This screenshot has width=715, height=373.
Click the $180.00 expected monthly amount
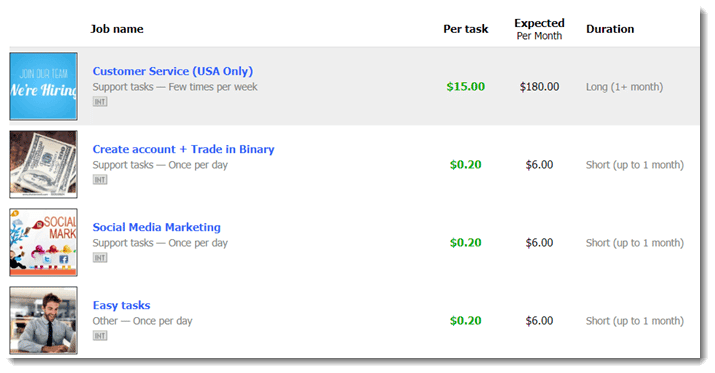coord(539,87)
